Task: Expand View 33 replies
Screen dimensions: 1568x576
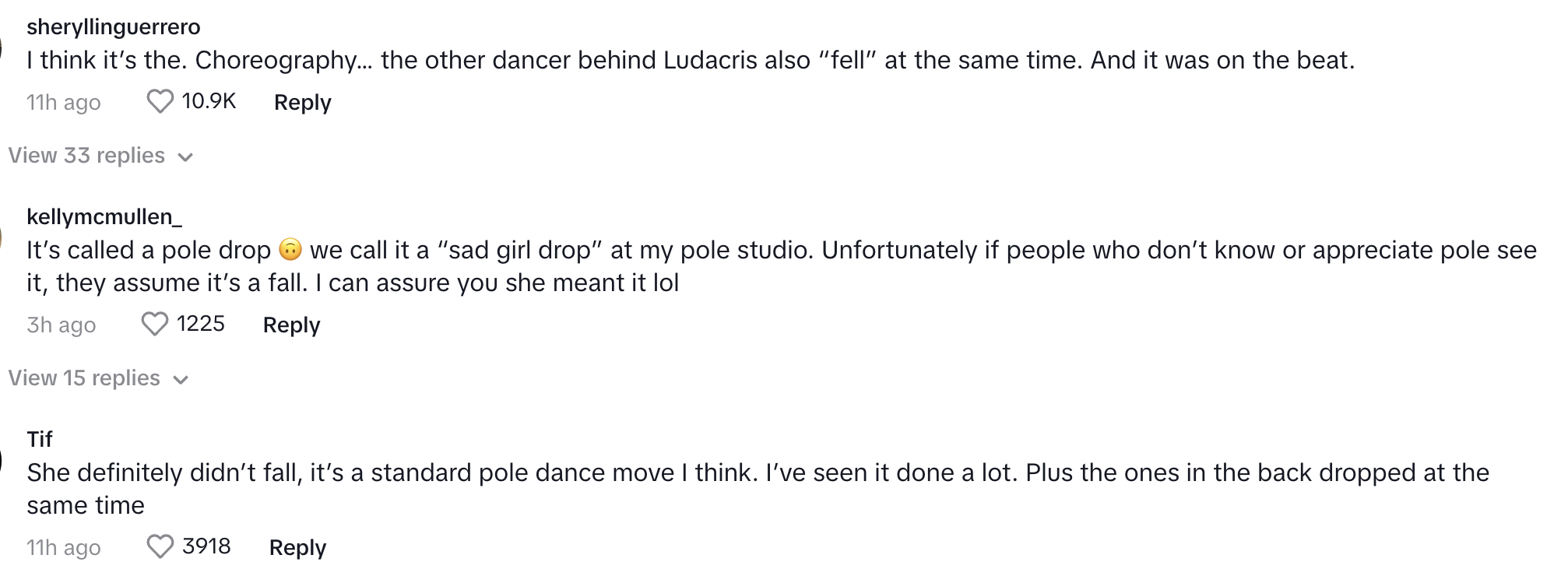Action: 100,156
